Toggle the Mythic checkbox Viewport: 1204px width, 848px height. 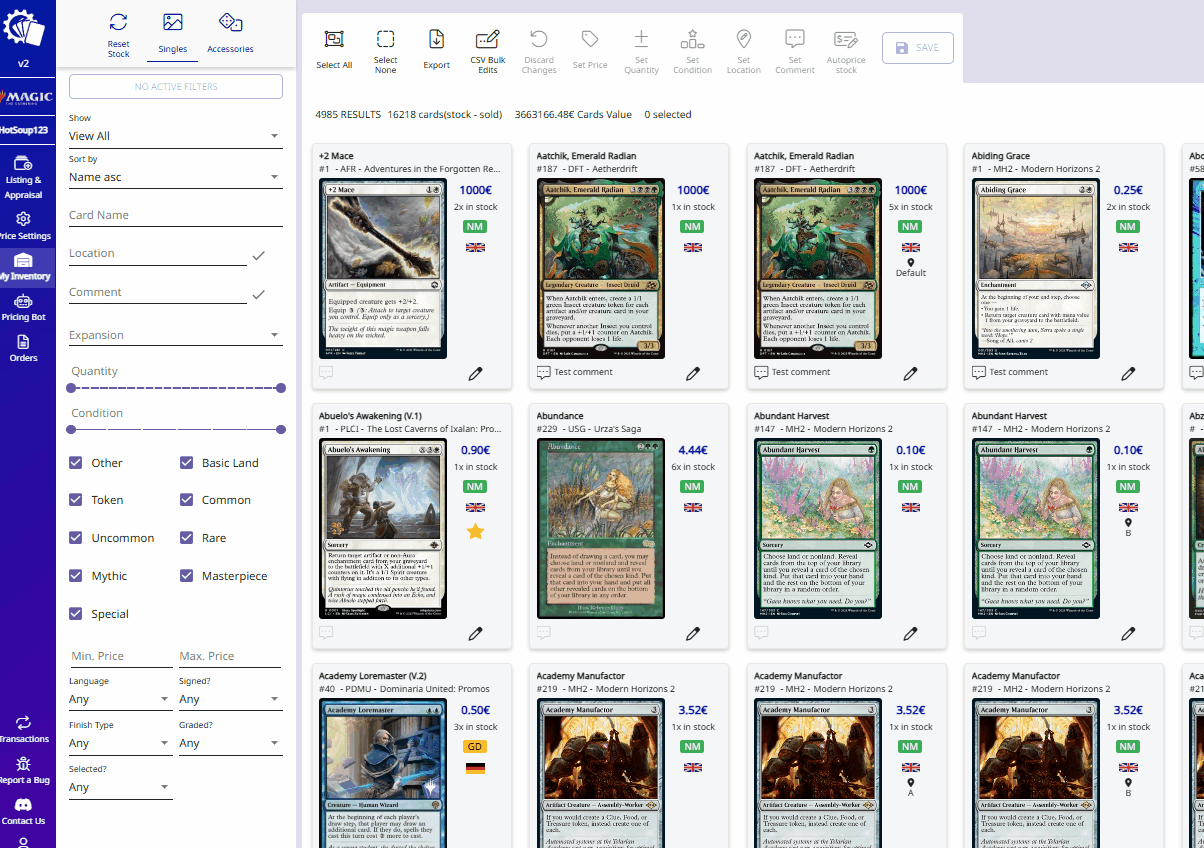75,576
